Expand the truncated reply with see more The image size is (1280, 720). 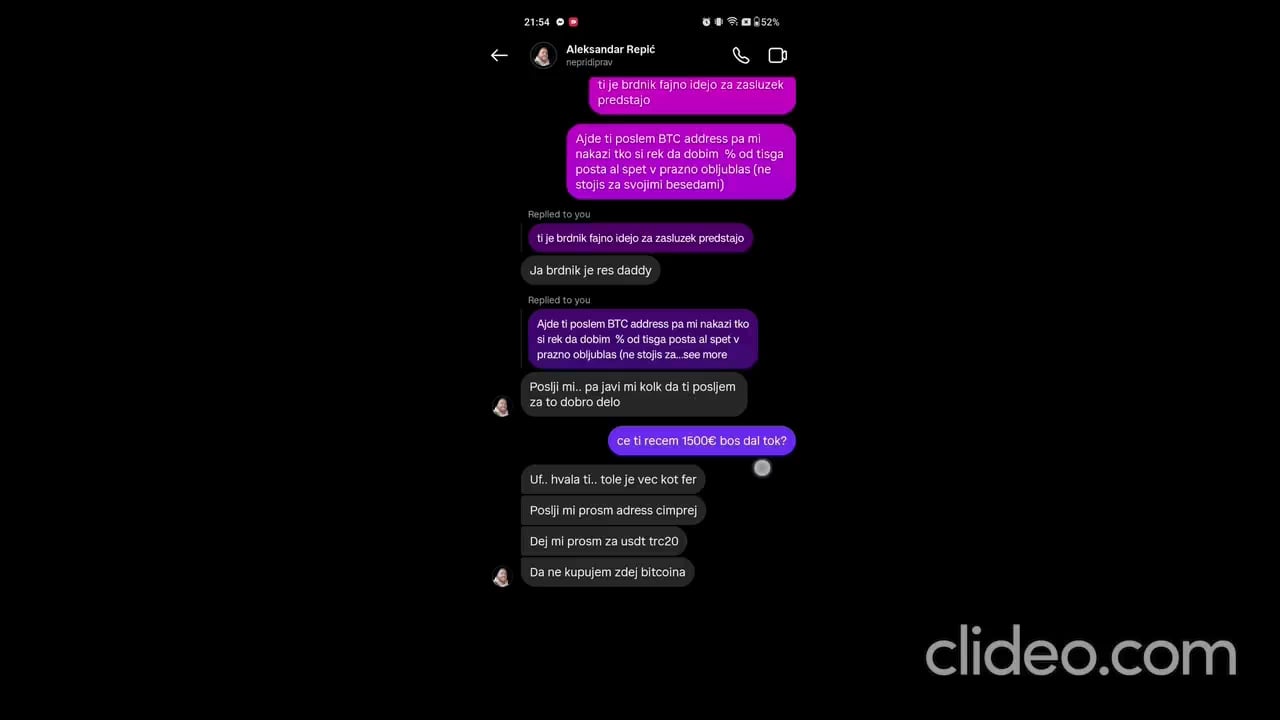click(x=705, y=355)
